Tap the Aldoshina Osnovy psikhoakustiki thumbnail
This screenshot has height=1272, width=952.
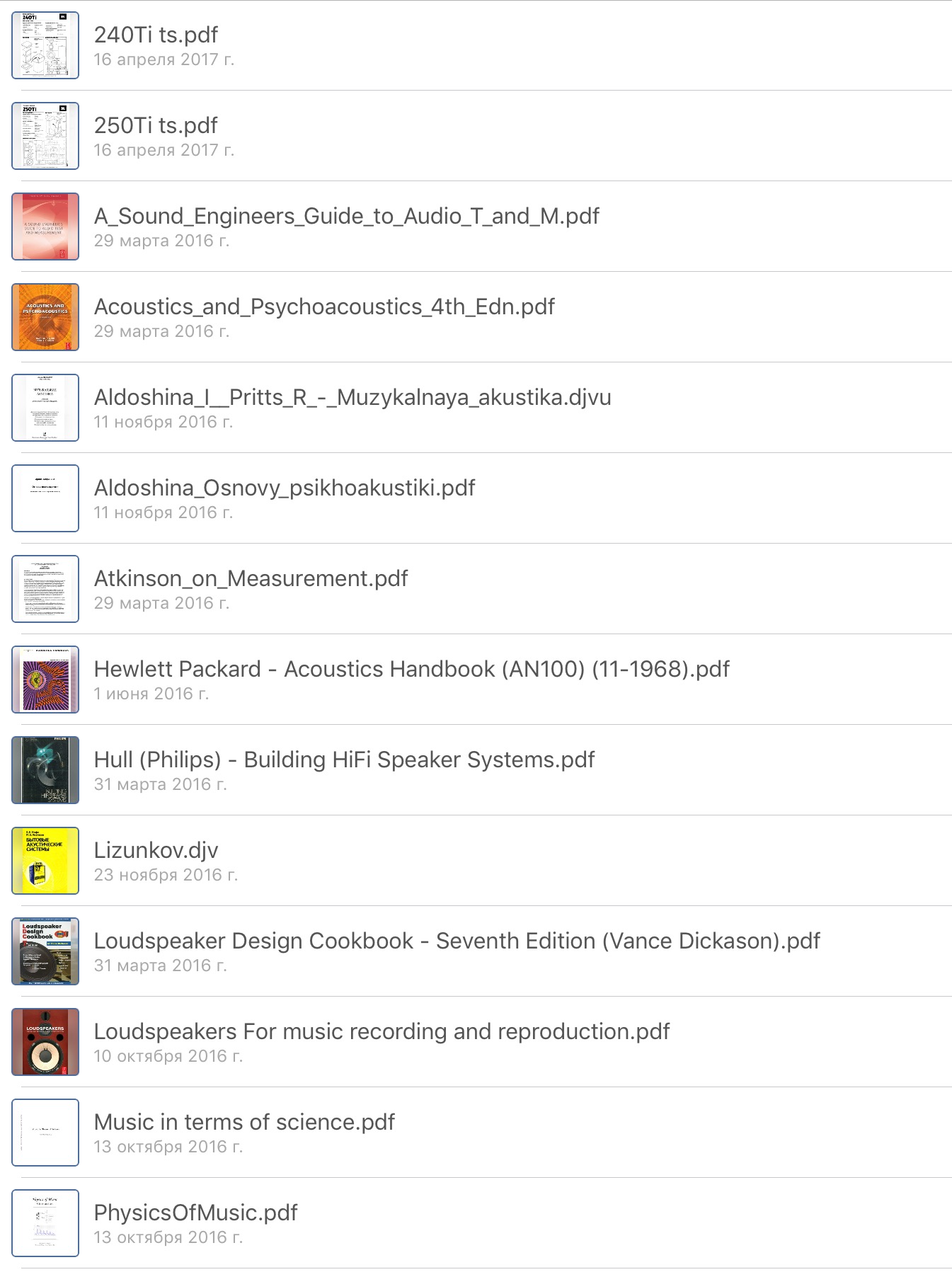pos(45,498)
